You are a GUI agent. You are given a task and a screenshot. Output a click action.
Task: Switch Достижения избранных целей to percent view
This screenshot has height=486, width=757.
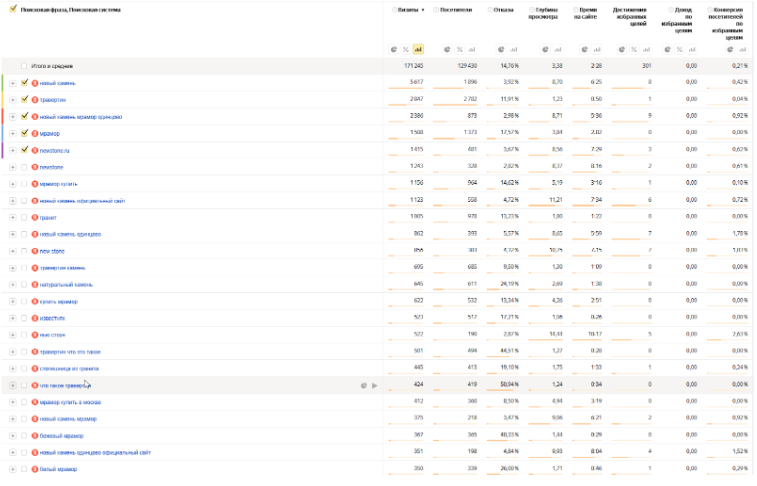634,49
